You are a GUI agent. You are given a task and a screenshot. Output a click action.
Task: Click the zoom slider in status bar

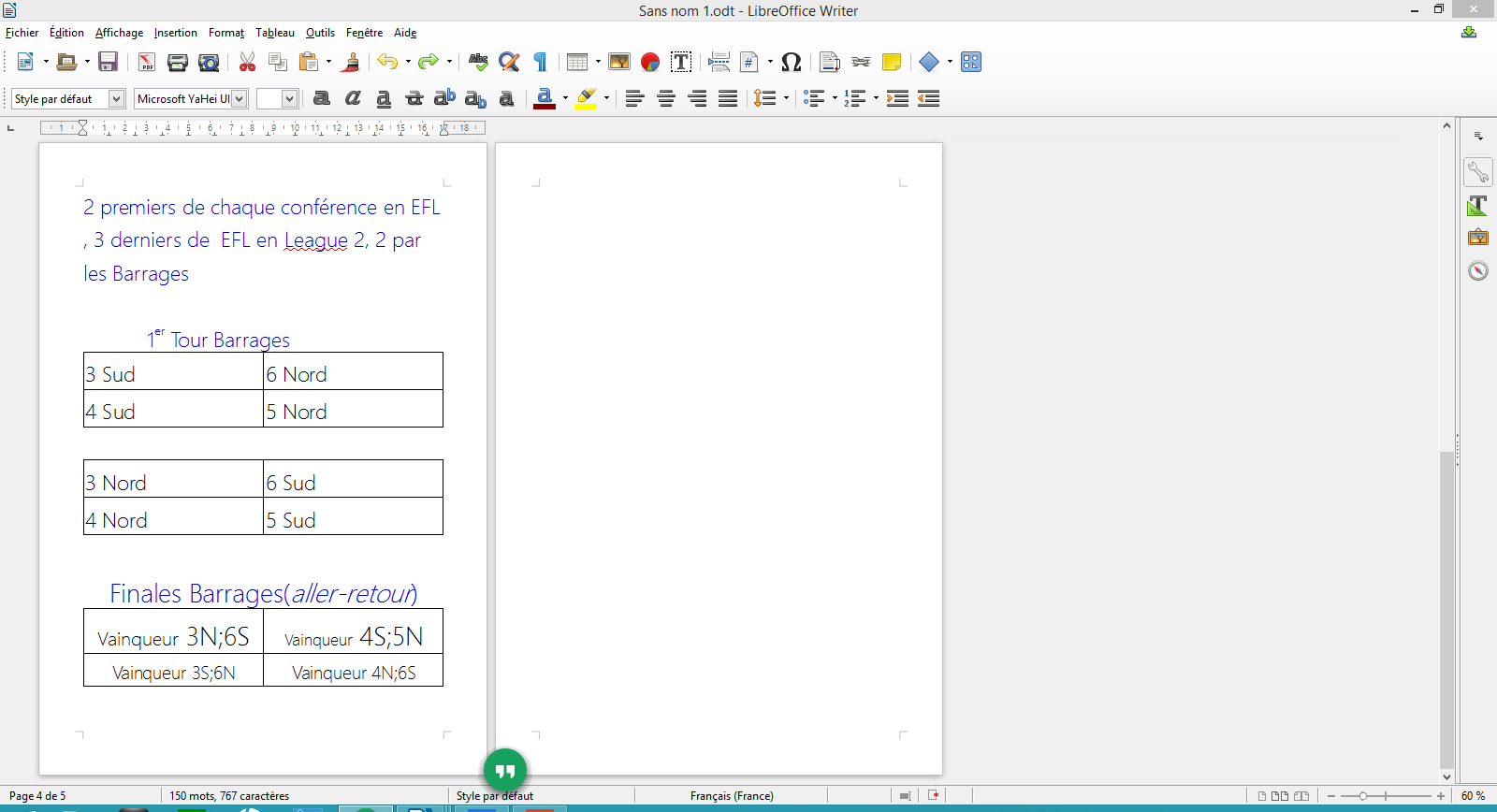(x=1386, y=796)
